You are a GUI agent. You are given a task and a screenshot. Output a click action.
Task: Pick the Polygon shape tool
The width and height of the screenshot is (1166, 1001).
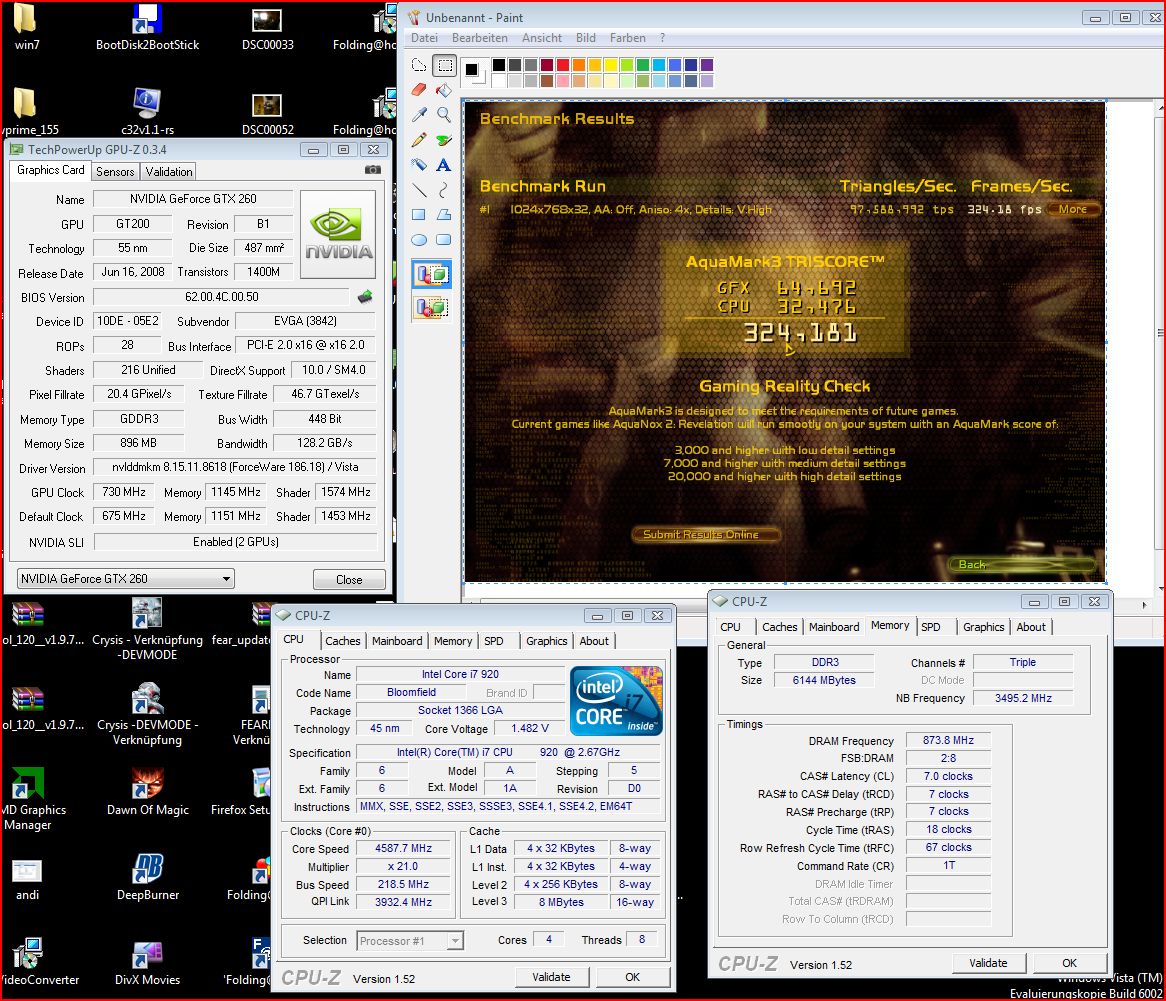point(445,215)
